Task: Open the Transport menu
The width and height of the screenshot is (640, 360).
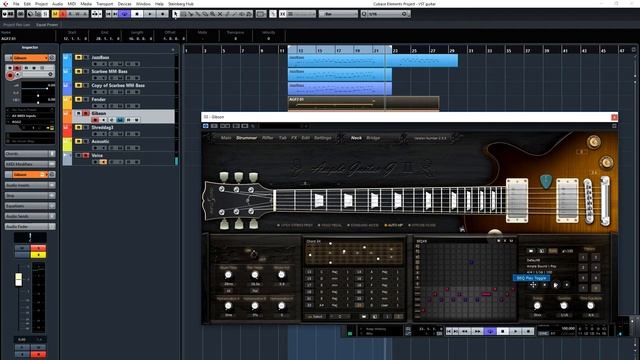Action: (x=104, y=4)
